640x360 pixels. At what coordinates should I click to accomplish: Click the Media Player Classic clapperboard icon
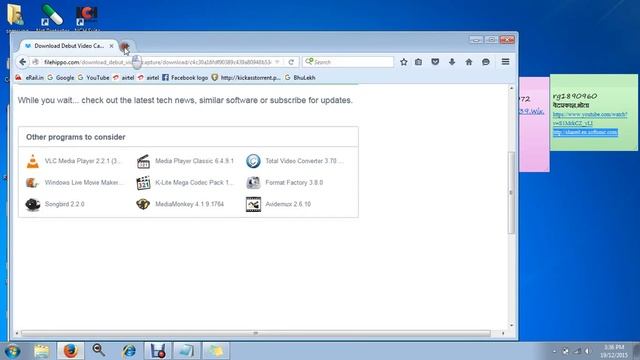coord(143,161)
